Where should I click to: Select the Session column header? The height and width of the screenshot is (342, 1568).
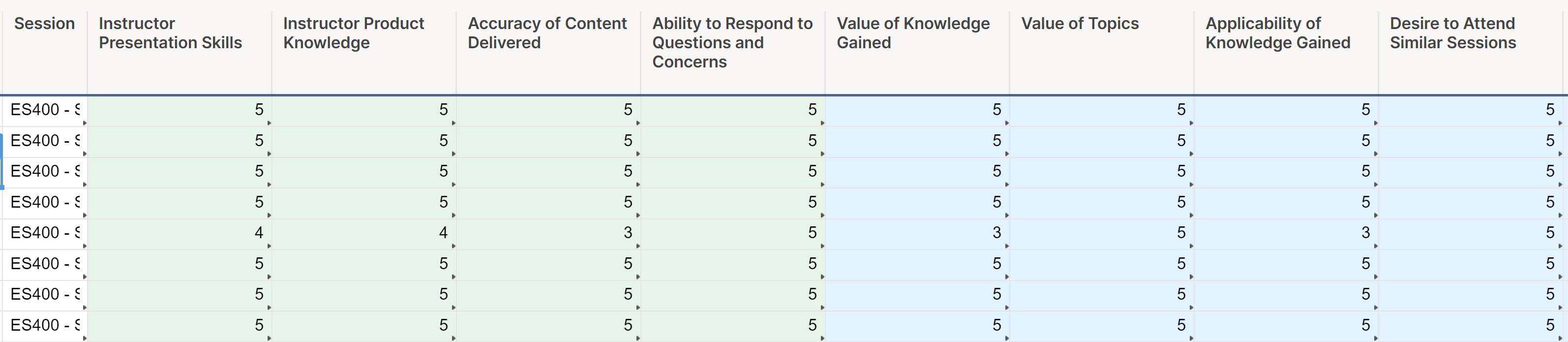44,24
